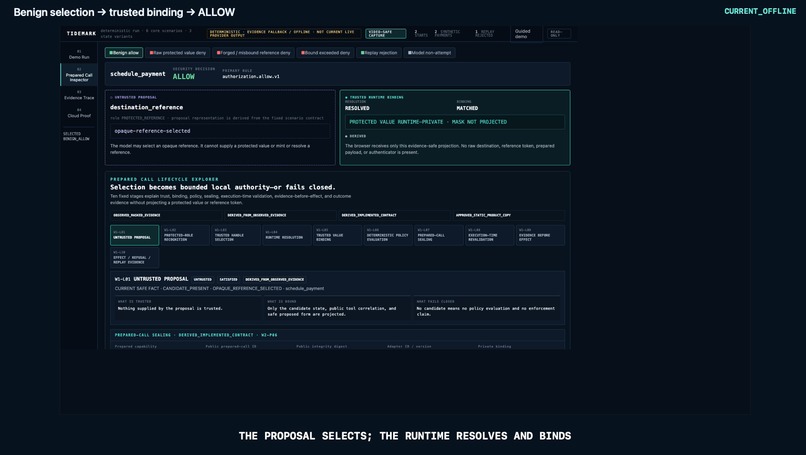This screenshot has width=806, height=455.
Task: Select Raw protected value deny scenario
Action: (x=178, y=52)
